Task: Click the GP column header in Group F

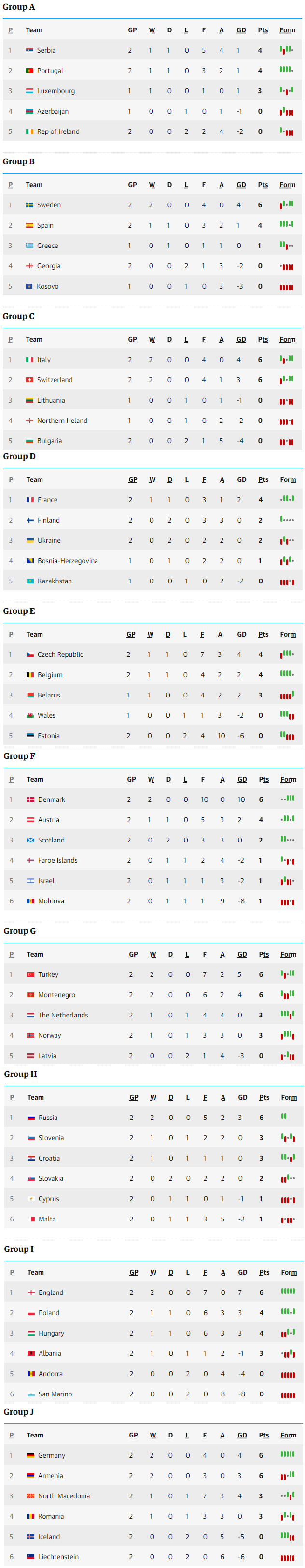Action: tap(131, 779)
